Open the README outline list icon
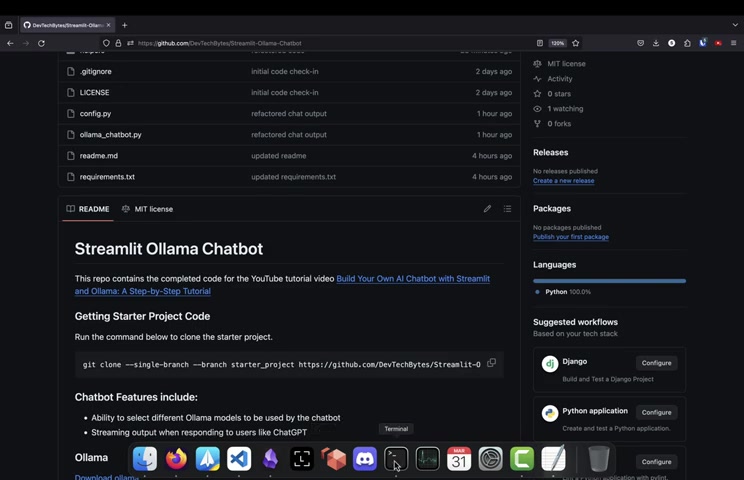The height and width of the screenshot is (480, 744). point(507,209)
